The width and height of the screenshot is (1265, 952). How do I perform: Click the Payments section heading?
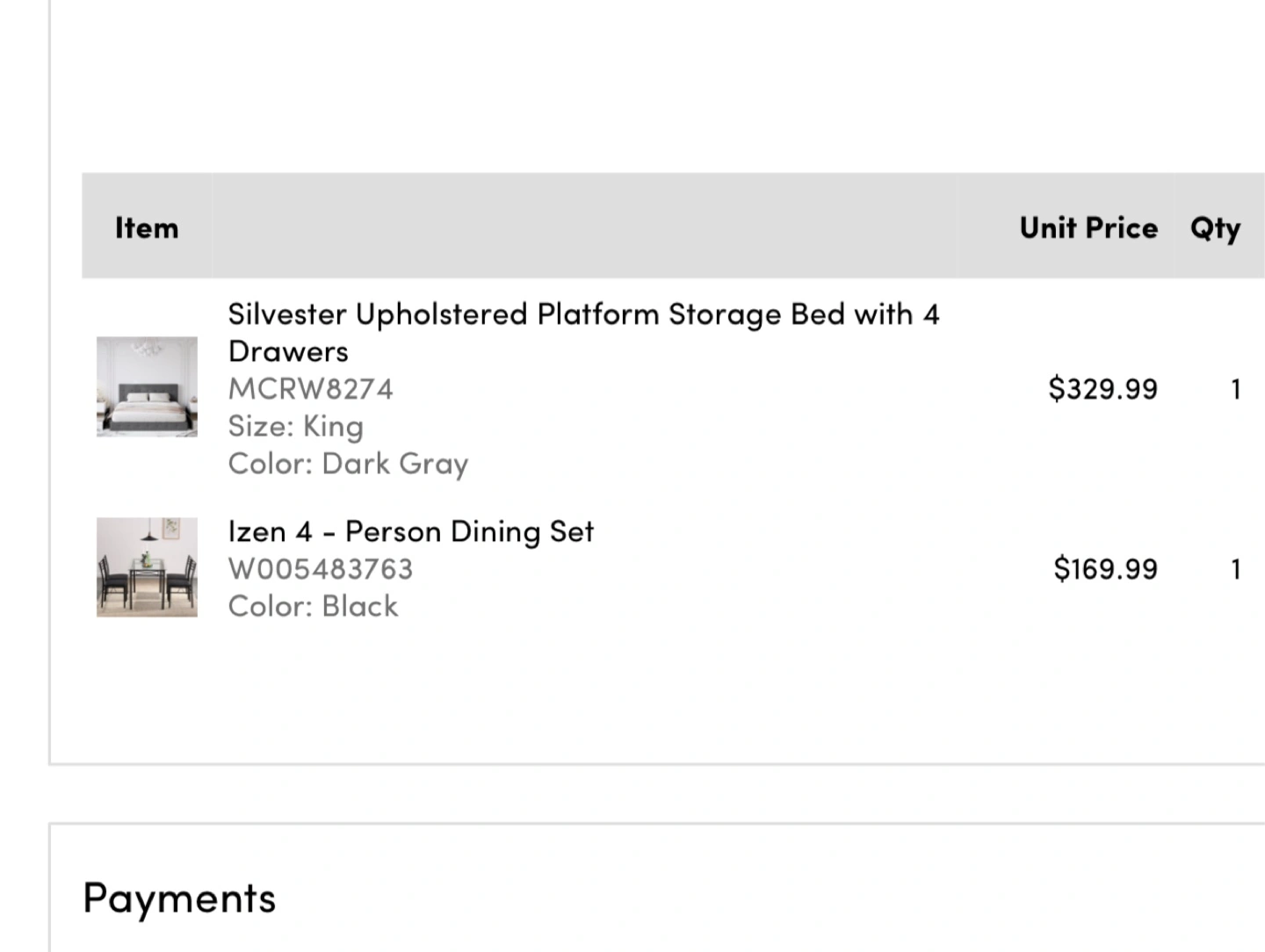(179, 898)
